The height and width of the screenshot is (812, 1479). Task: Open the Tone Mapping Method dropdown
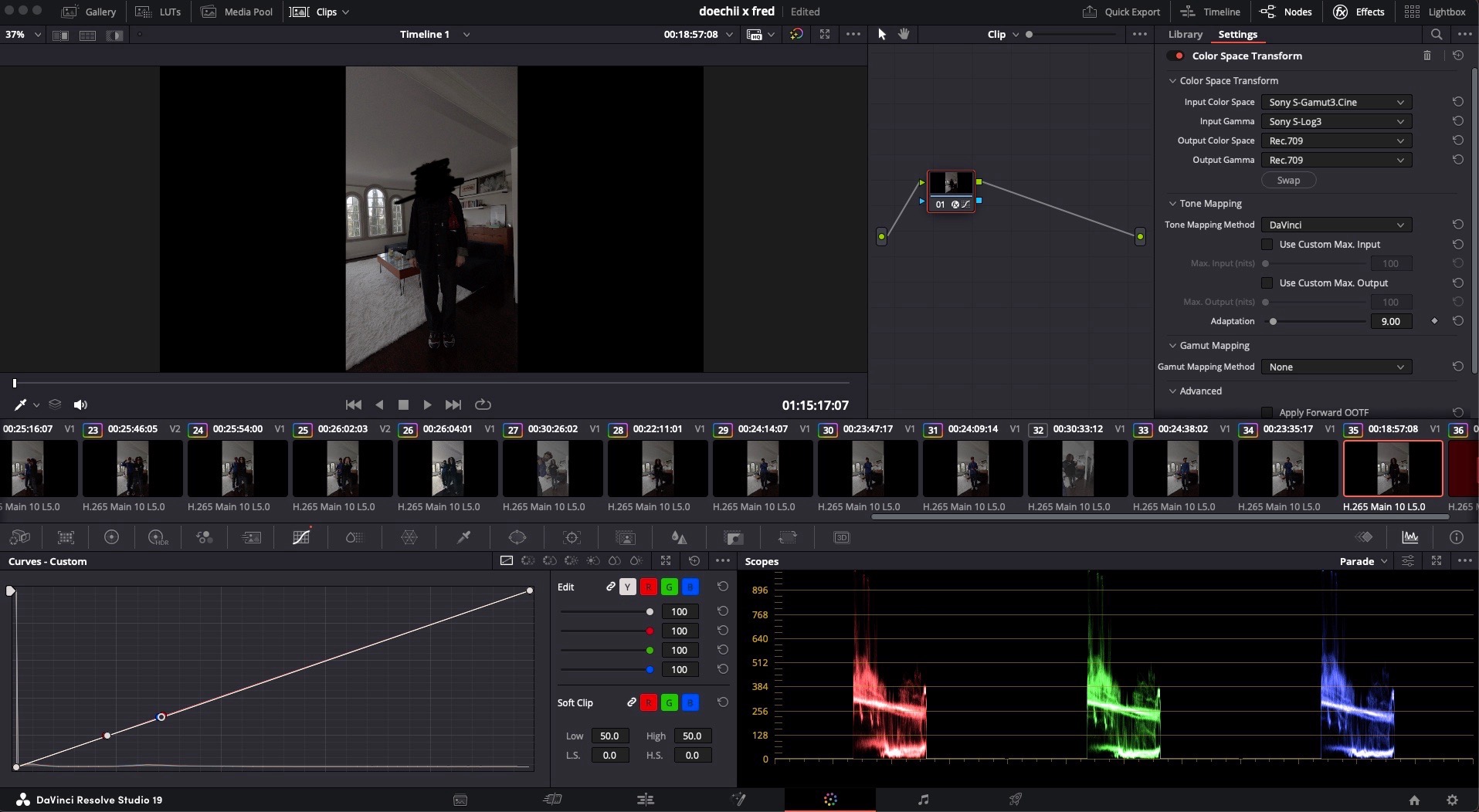coord(1336,225)
